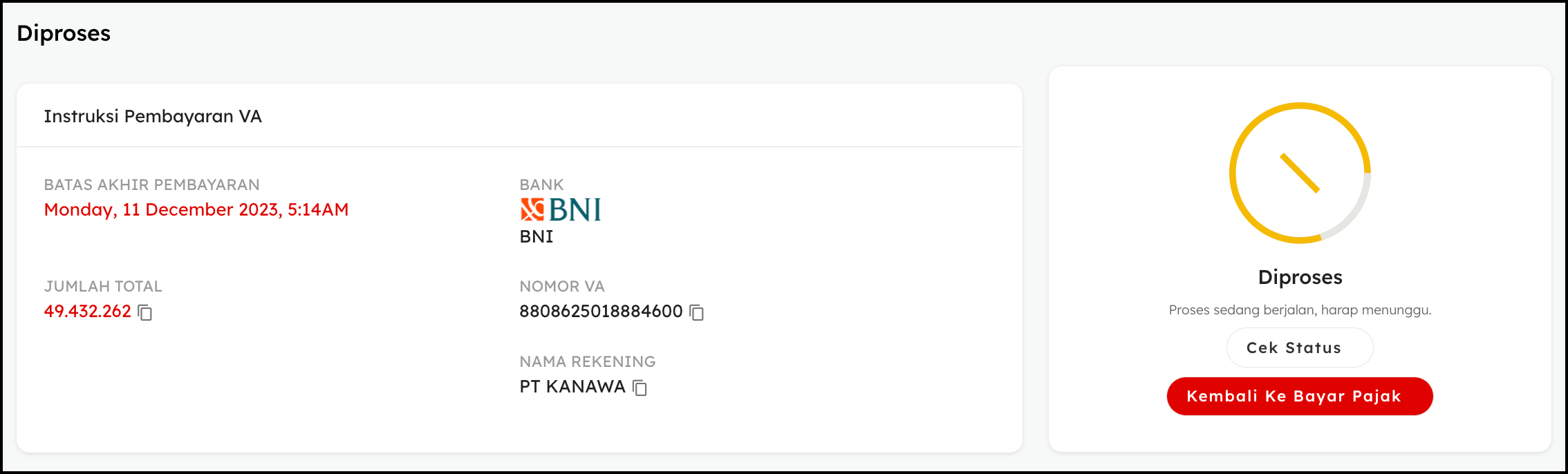
Task: Click the yellow clock processing icon
Action: click(x=1300, y=173)
